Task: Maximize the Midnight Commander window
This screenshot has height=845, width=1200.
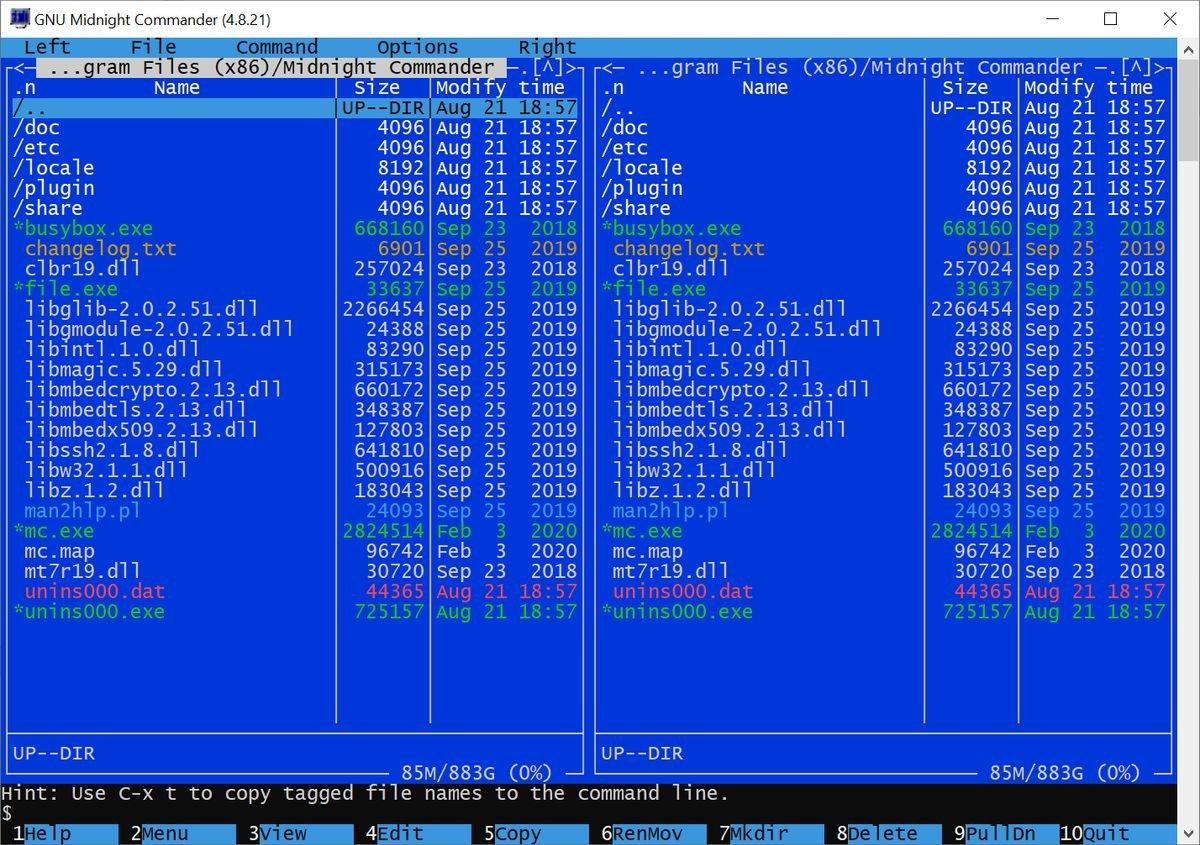Action: coord(1110,19)
